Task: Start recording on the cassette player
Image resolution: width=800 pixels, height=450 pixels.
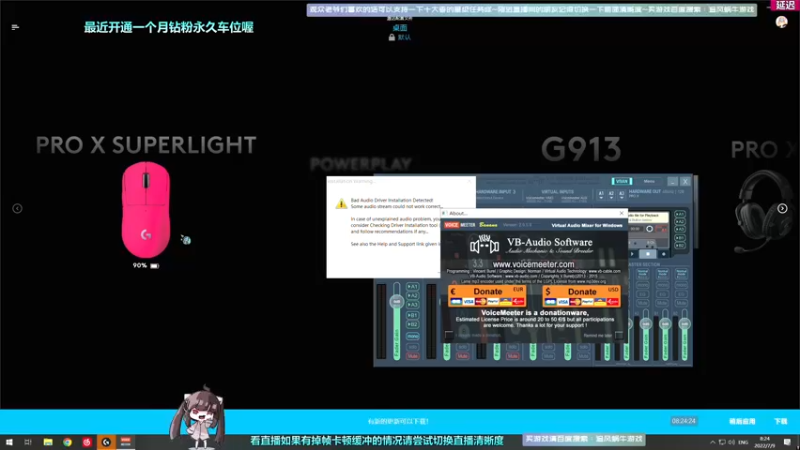Action: [x=664, y=254]
